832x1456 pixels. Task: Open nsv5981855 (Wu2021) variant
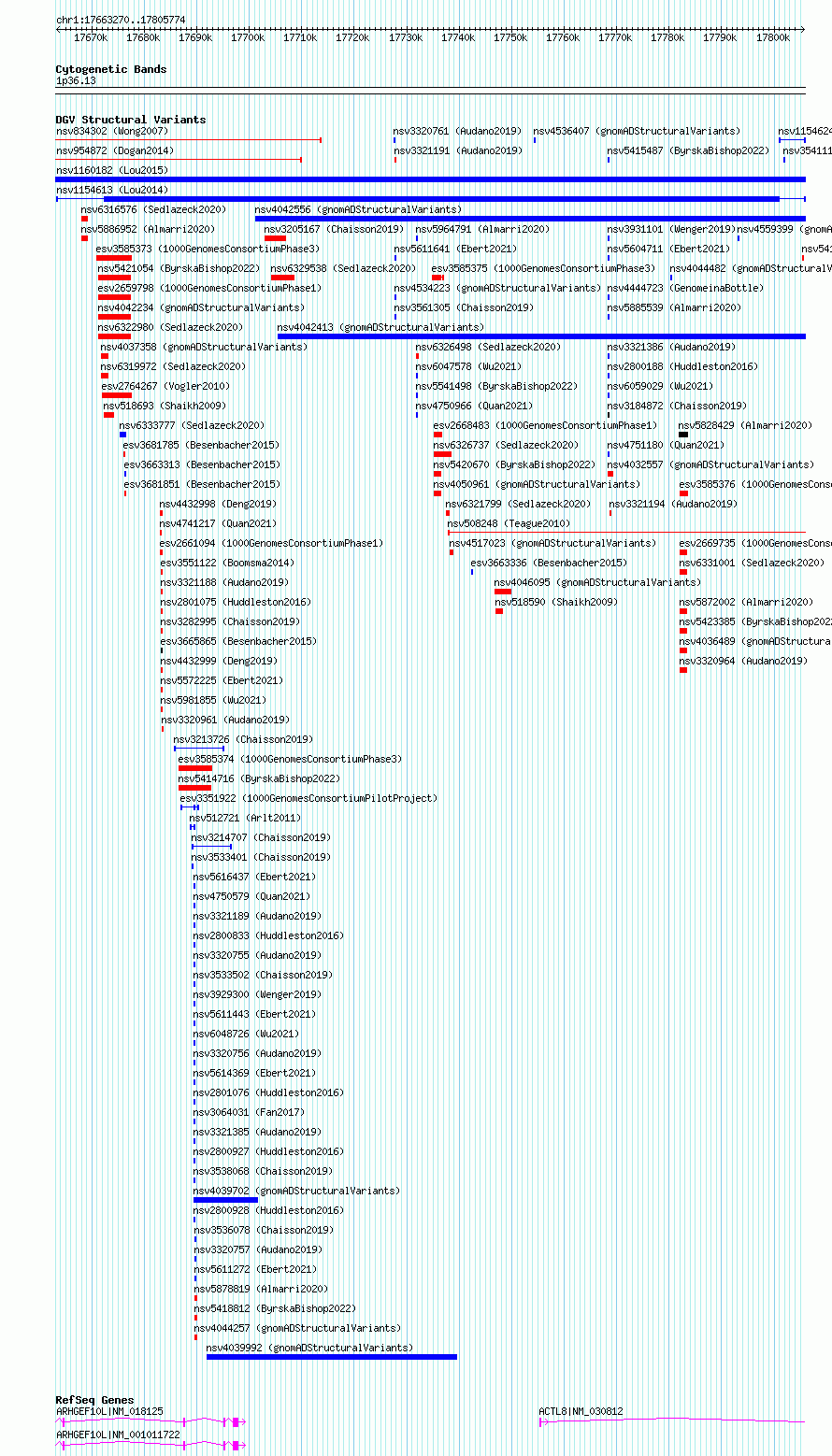pos(213,700)
